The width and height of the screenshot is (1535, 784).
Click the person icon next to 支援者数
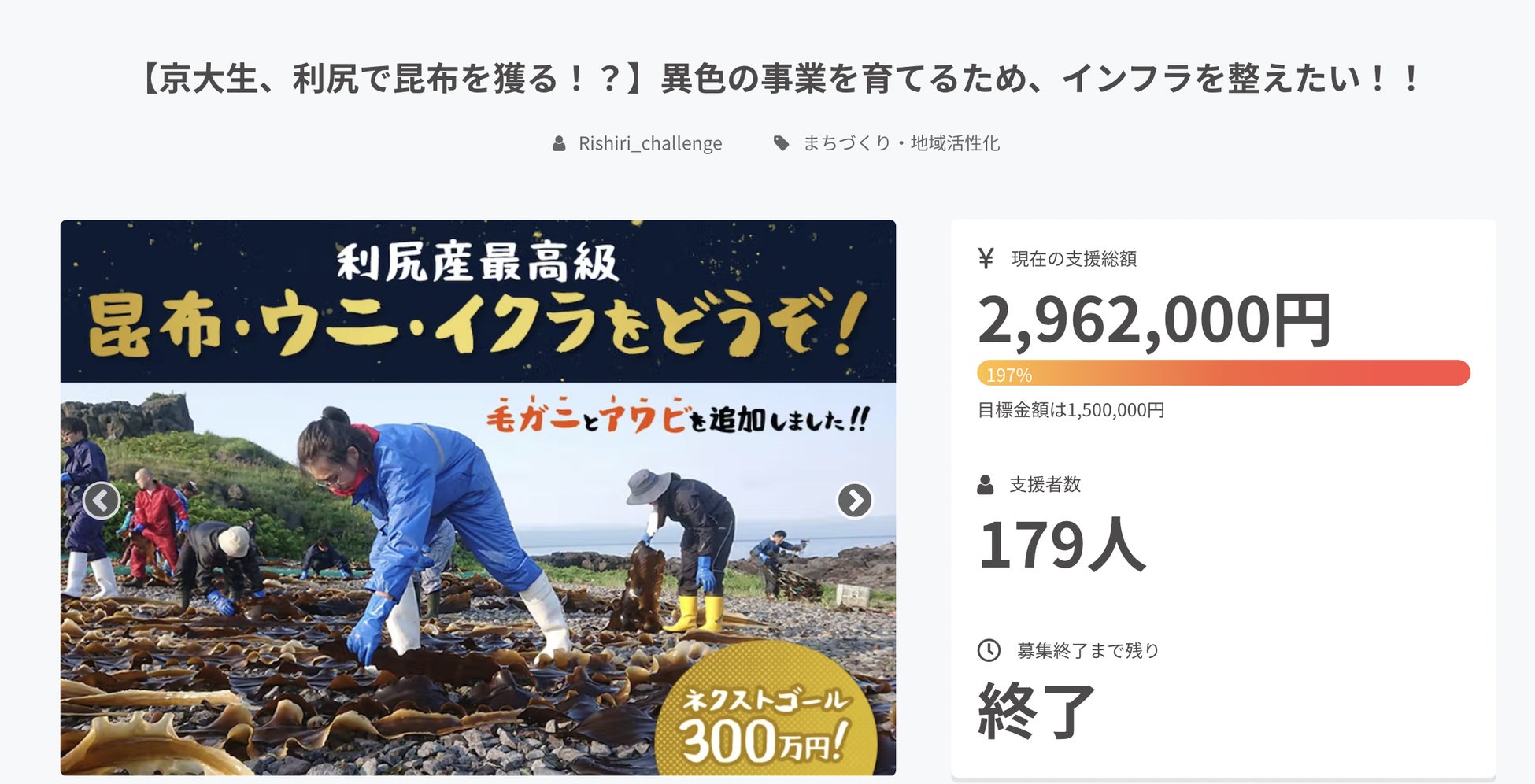pos(986,485)
